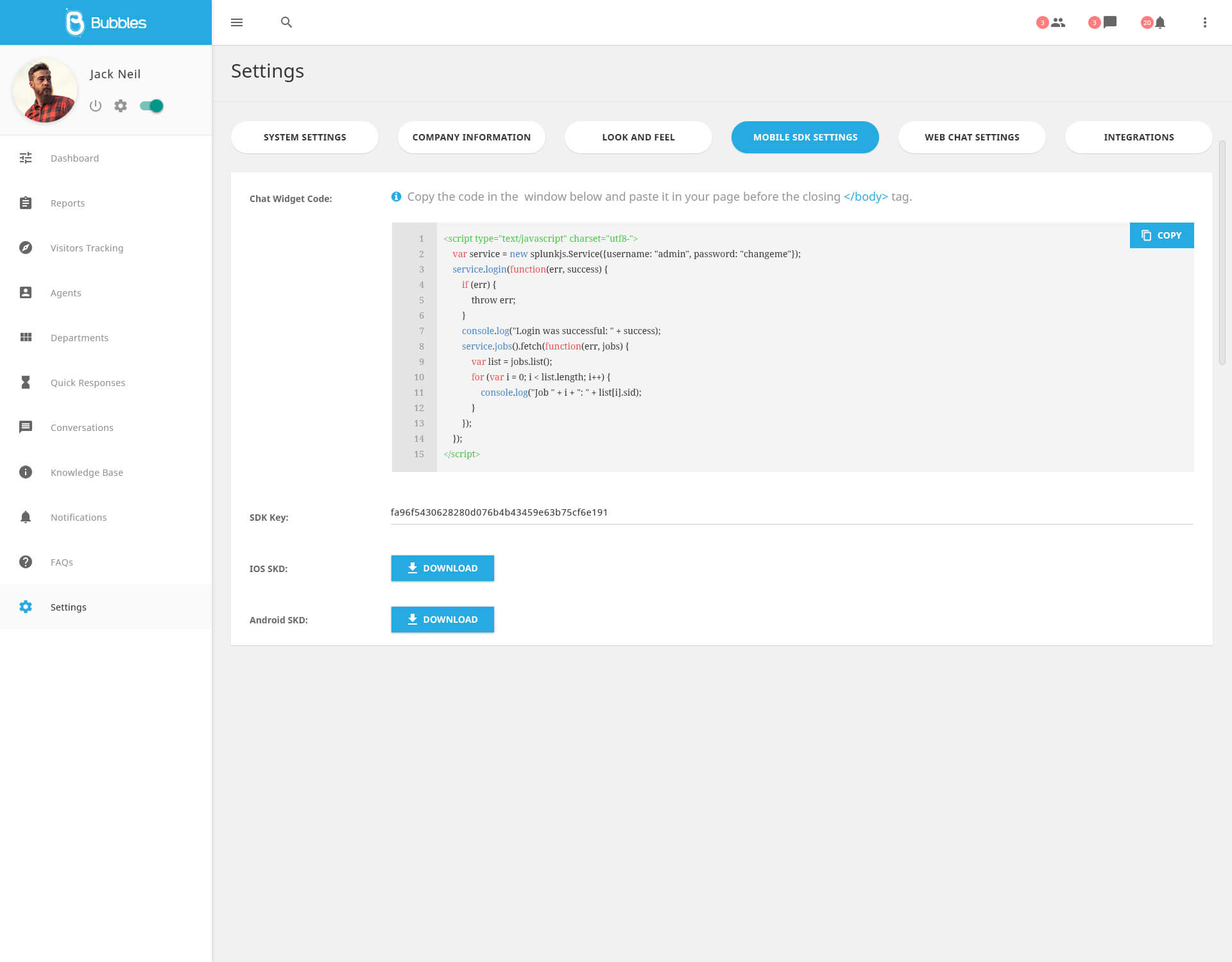This screenshot has width=1232, height=962.
Task: Open the search magnifier icon
Action: point(287,22)
